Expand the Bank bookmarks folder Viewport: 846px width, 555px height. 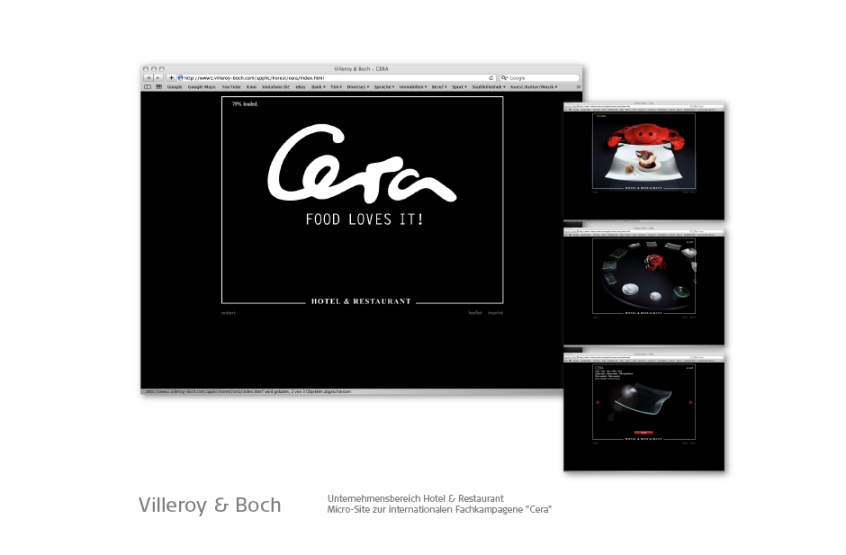pyautogui.click(x=316, y=87)
